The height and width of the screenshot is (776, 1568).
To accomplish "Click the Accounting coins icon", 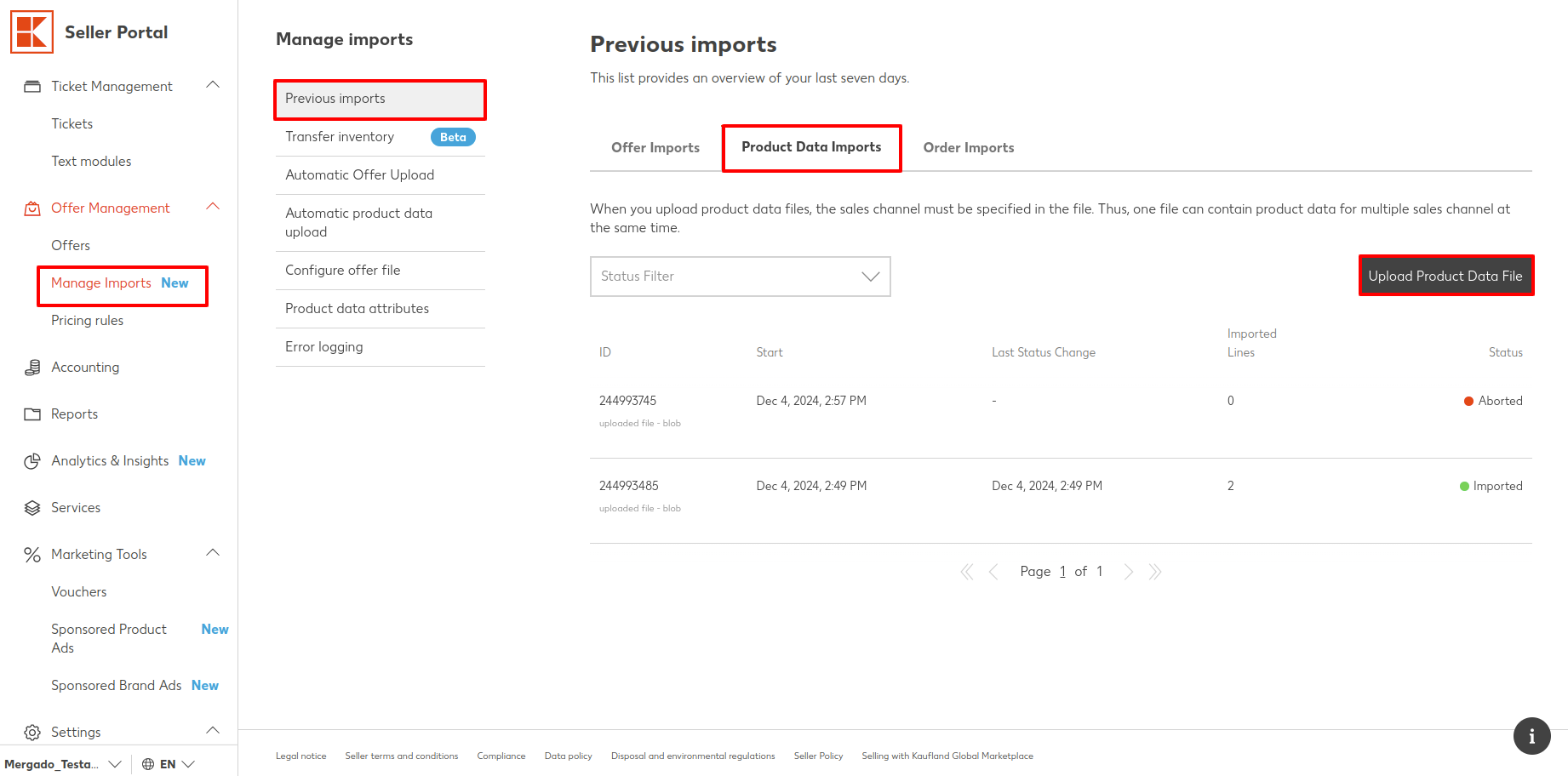I will [32, 368].
